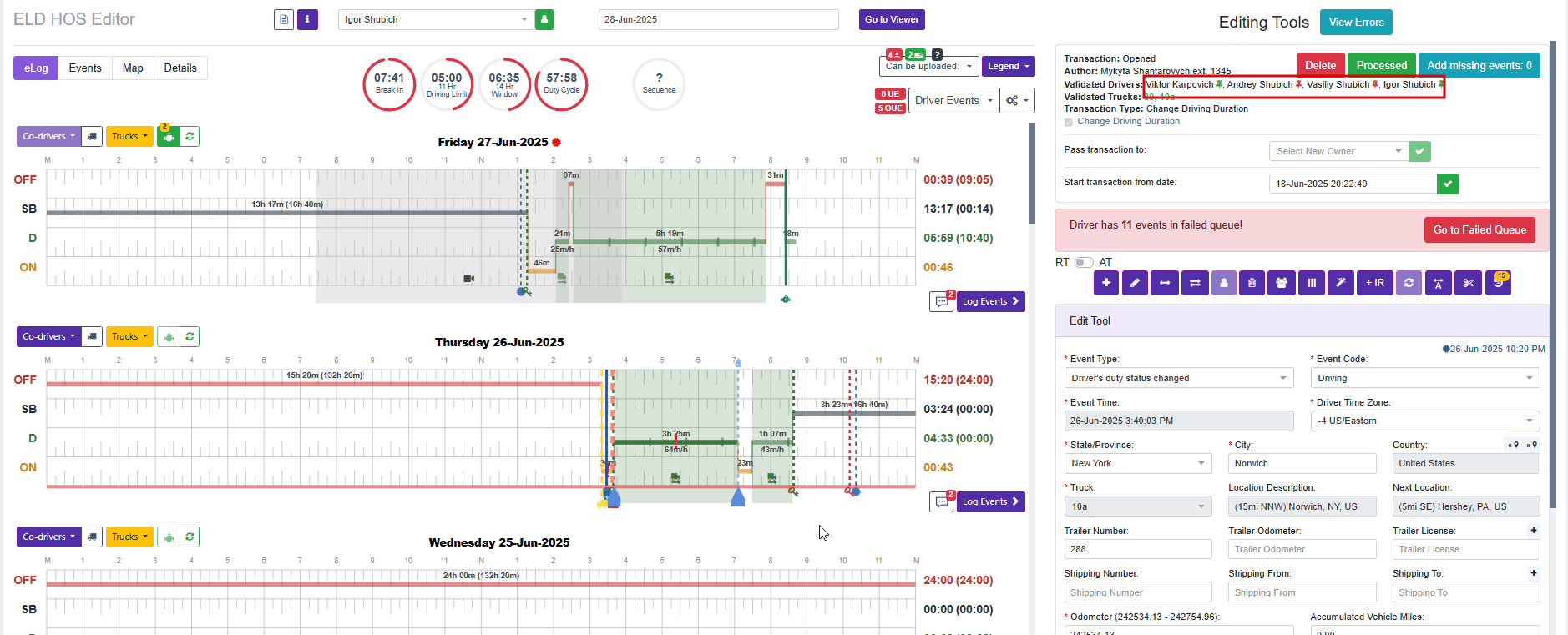The width and height of the screenshot is (1568, 635).
Task: Open the gears settings dropdown
Action: pyautogui.click(x=1018, y=101)
